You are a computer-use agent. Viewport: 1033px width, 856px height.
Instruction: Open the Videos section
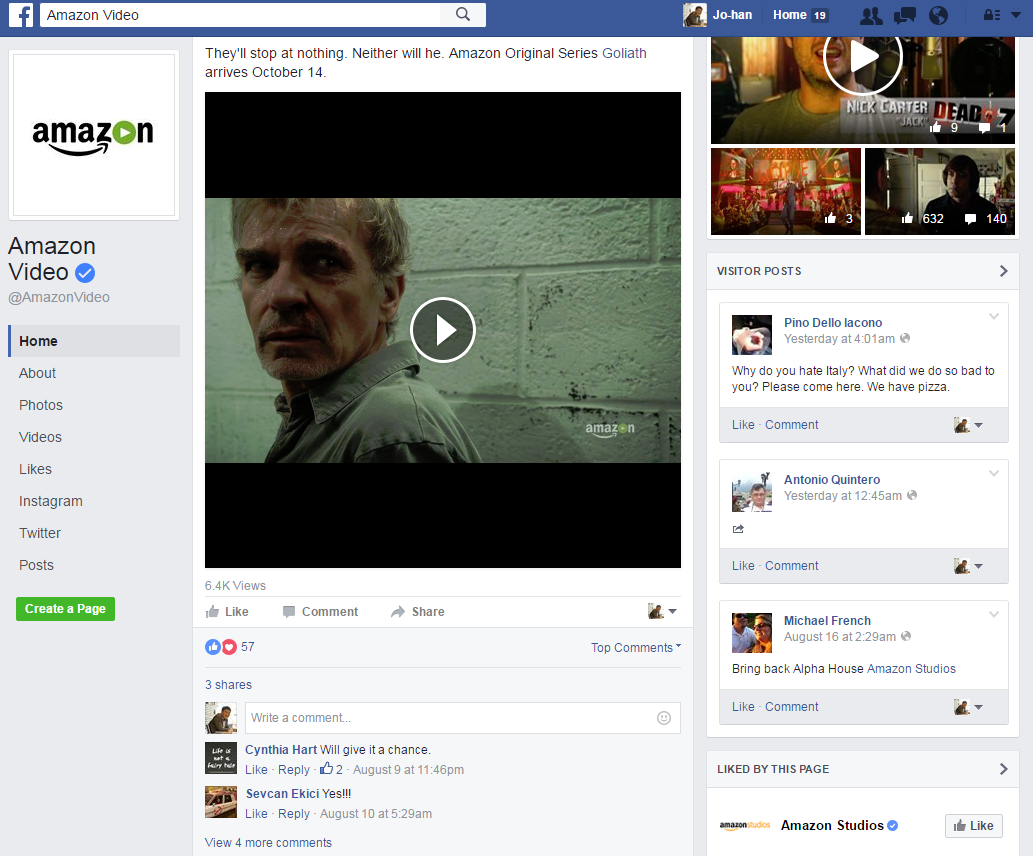pyautogui.click(x=40, y=437)
